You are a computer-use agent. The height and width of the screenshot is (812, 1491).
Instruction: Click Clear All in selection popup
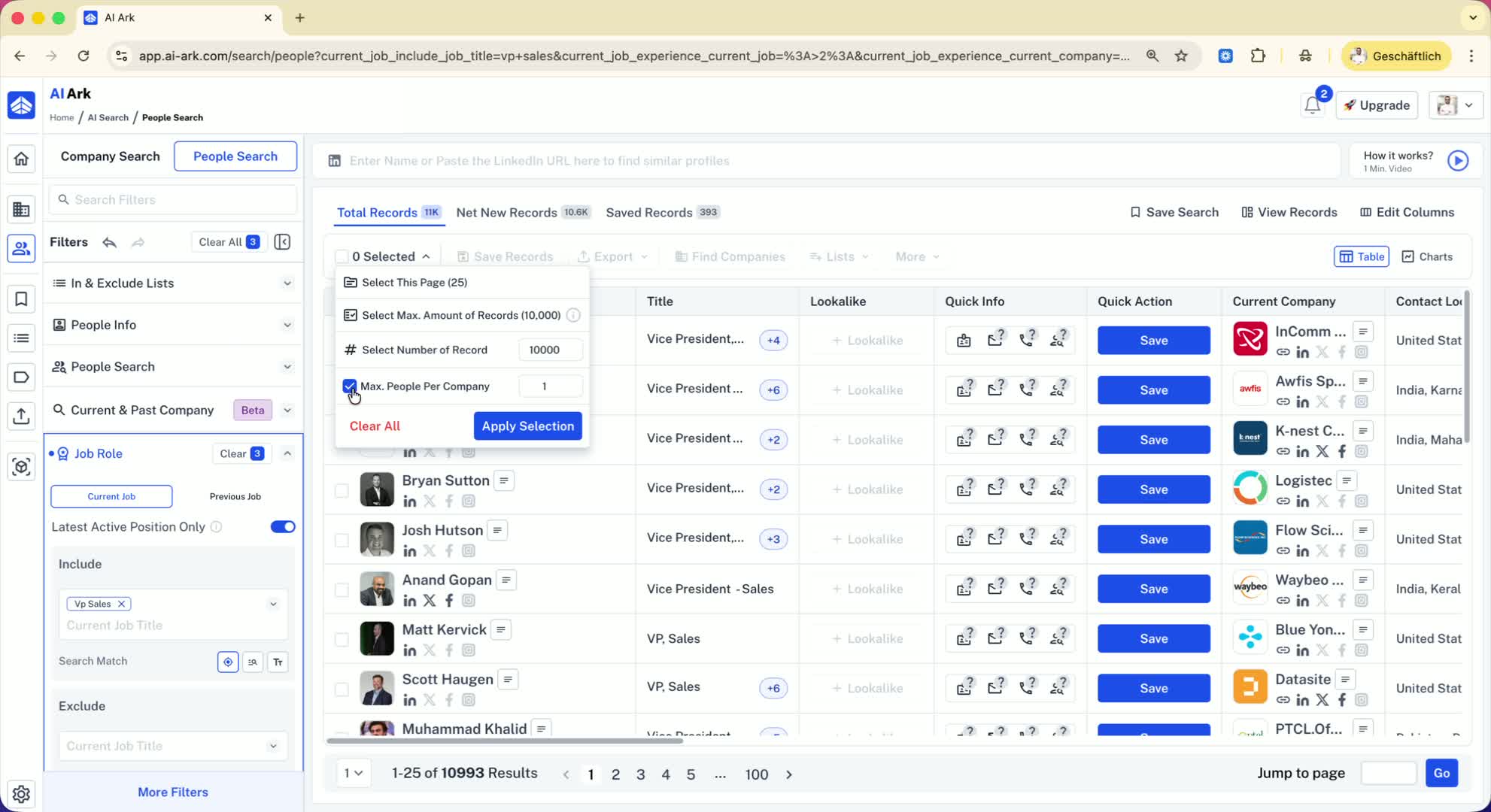pos(374,426)
